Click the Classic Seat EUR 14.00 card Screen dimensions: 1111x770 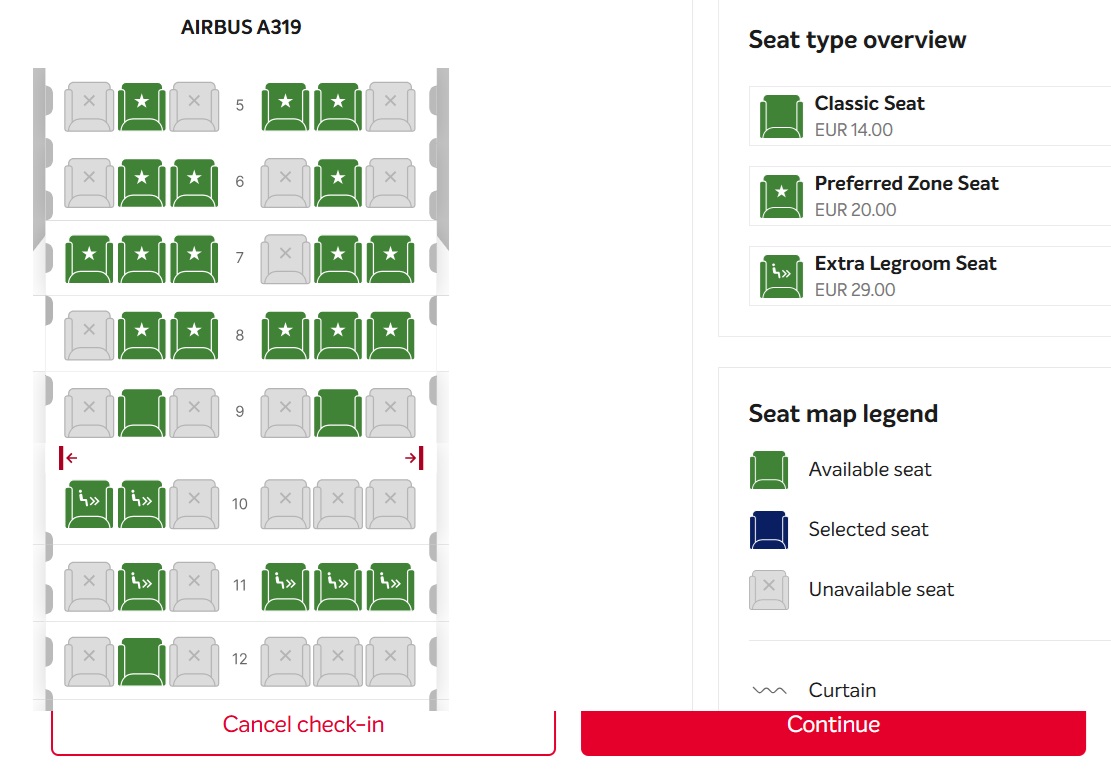tap(930, 116)
